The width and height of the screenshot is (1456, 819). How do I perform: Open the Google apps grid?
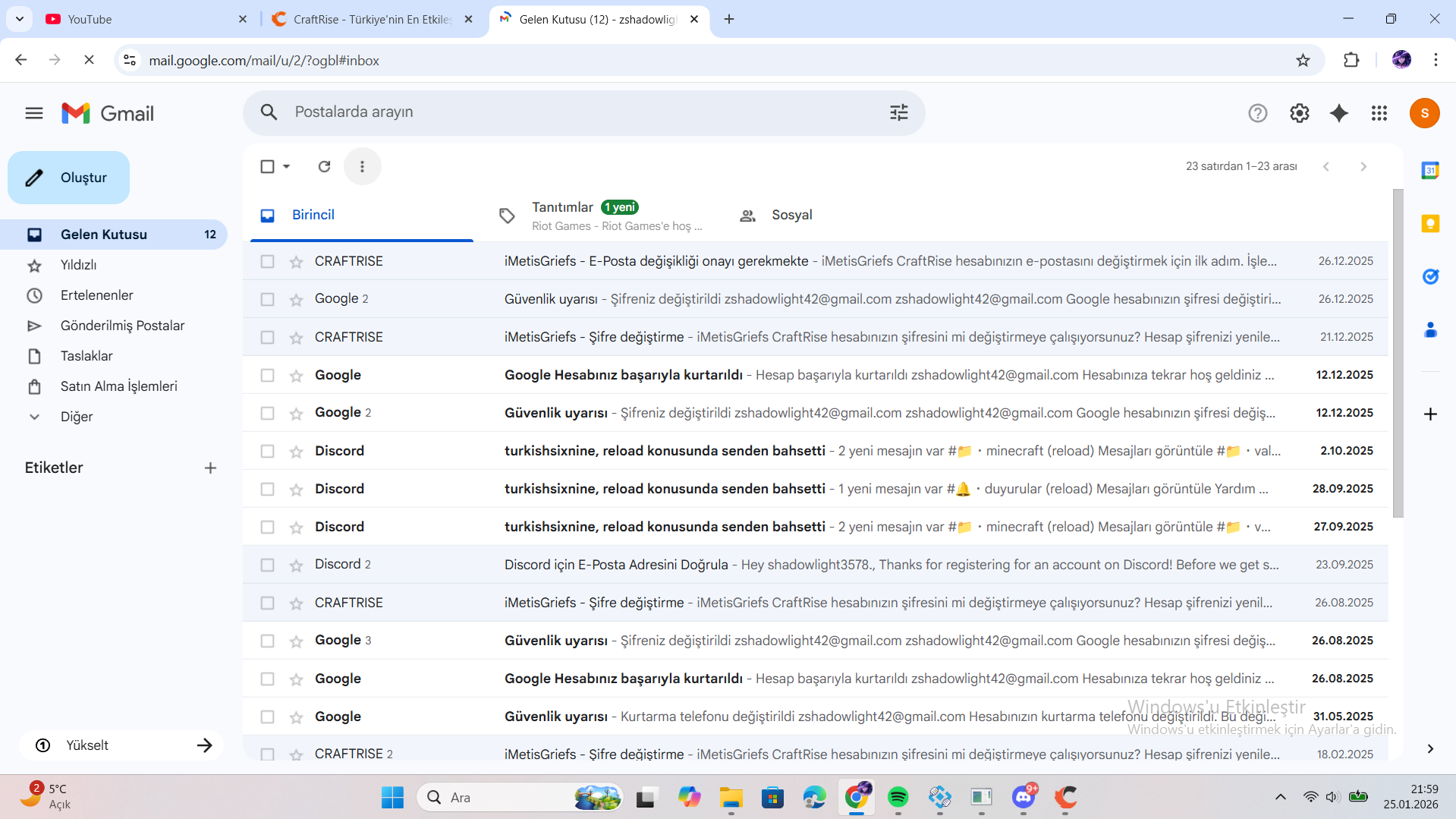pos(1379,113)
